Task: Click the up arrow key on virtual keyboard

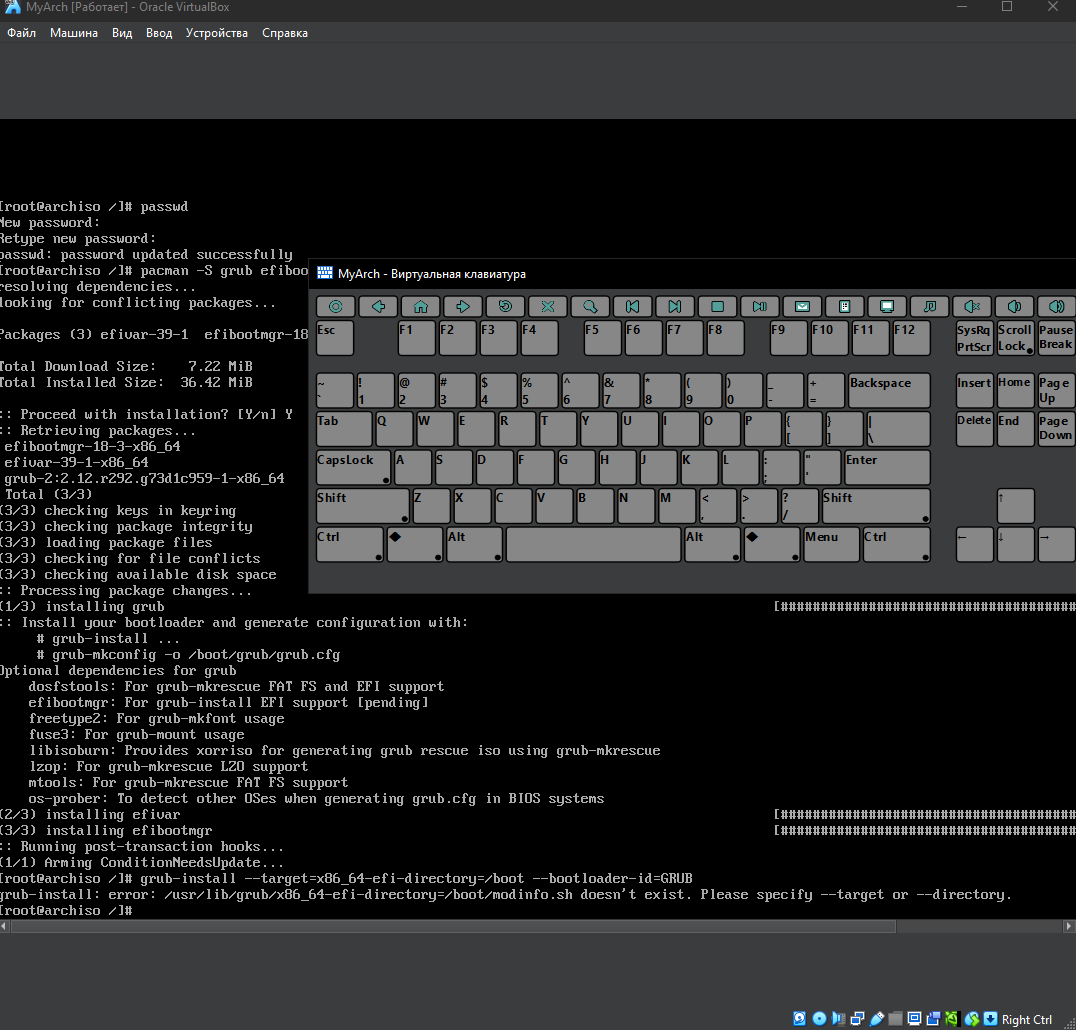Action: (x=1015, y=506)
